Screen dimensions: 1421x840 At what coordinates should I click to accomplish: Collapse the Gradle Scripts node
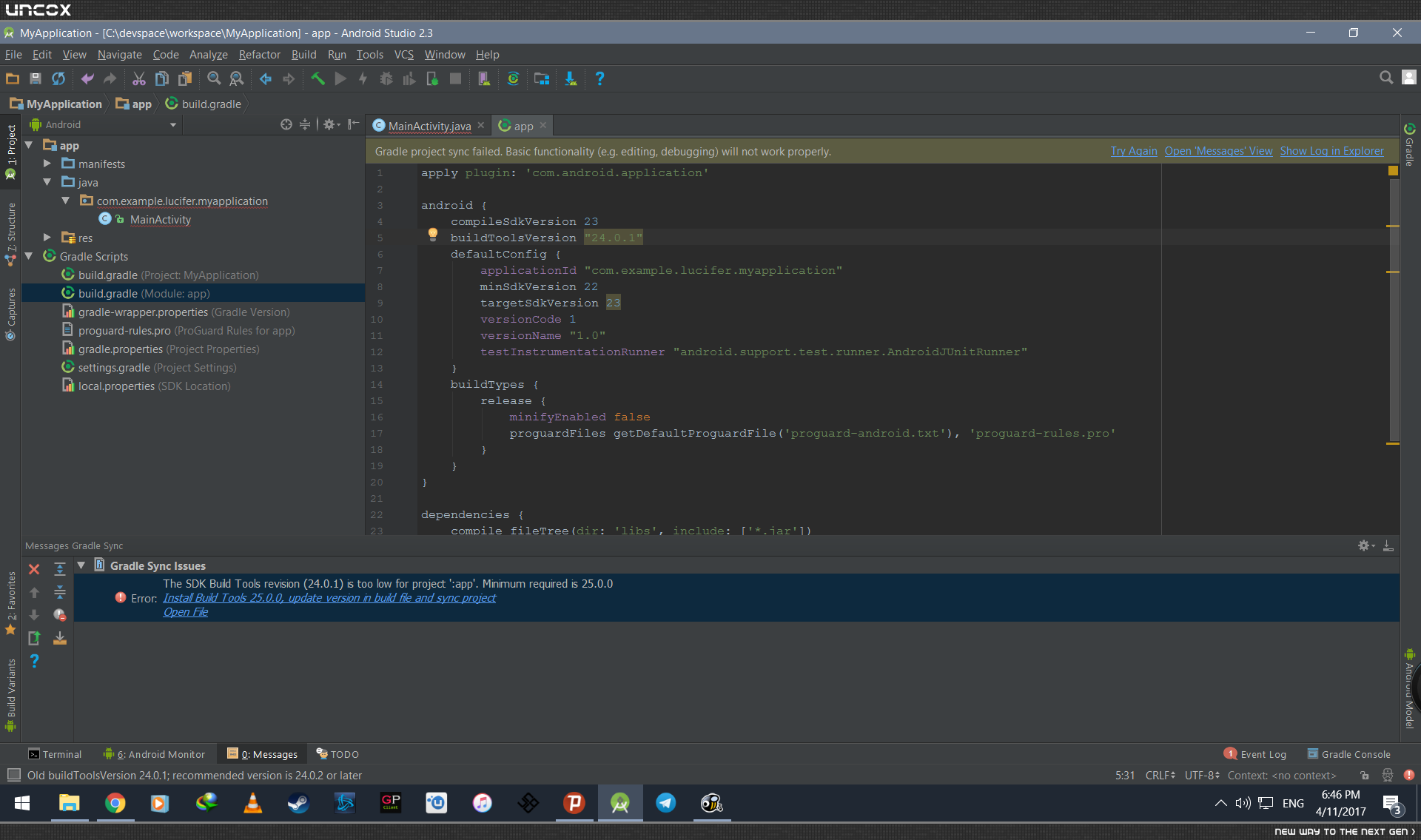click(29, 256)
